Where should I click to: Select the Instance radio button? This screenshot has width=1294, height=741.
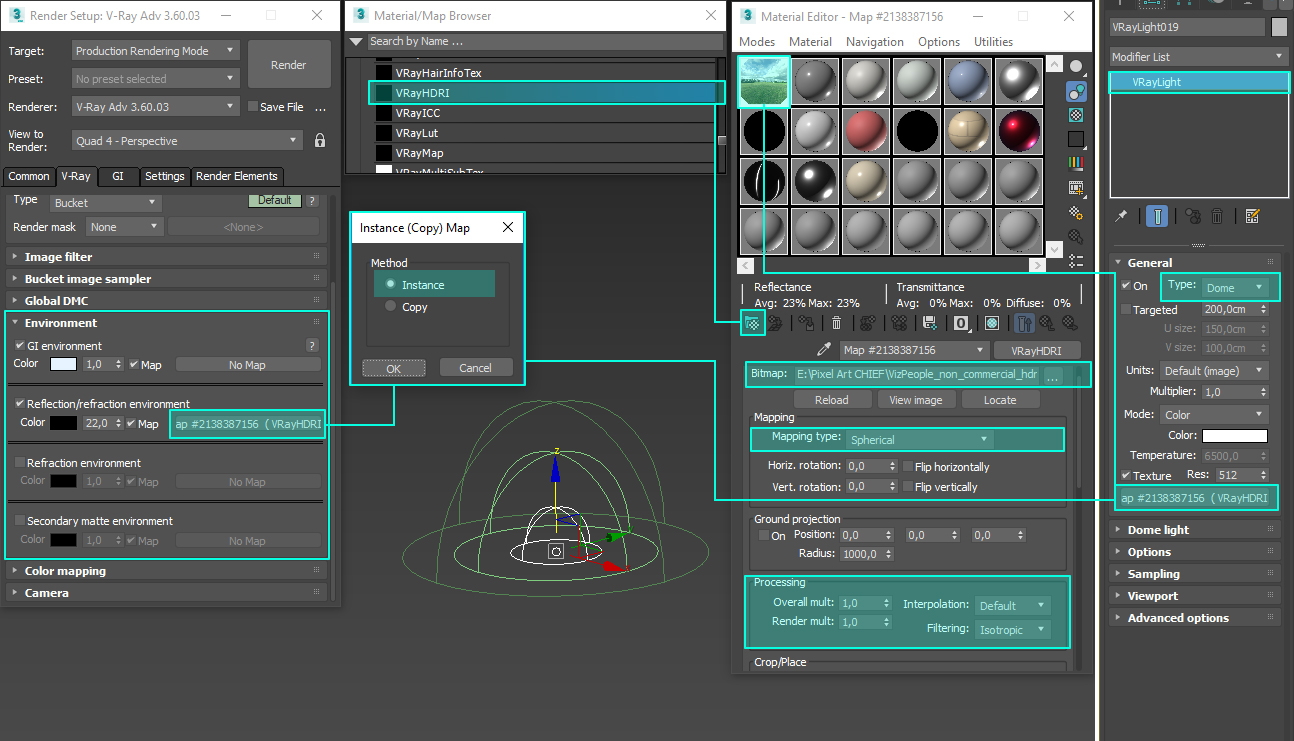(x=390, y=284)
